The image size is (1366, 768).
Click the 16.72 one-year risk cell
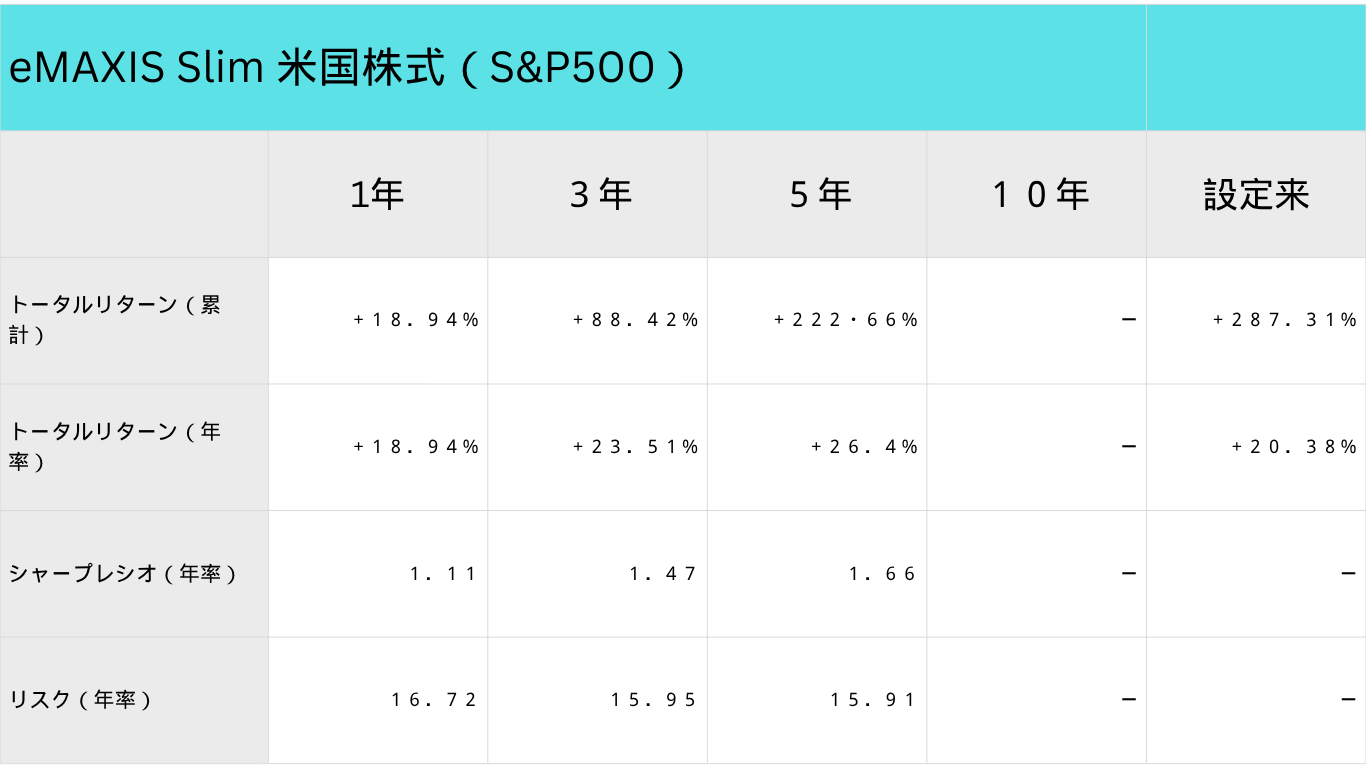click(434, 700)
